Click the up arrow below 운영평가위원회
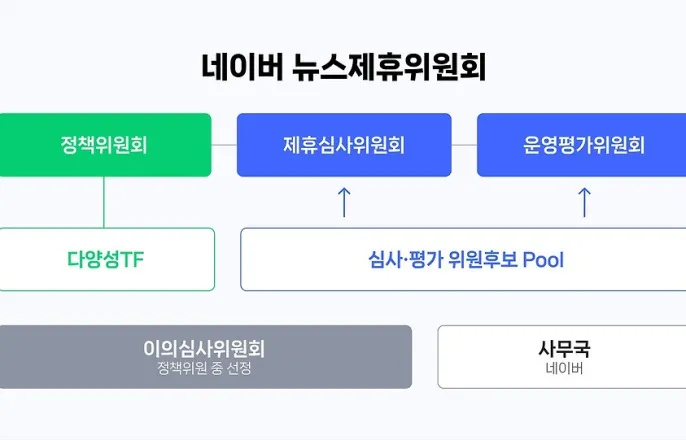Image resolution: width=686 pixels, height=440 pixels. (x=585, y=202)
